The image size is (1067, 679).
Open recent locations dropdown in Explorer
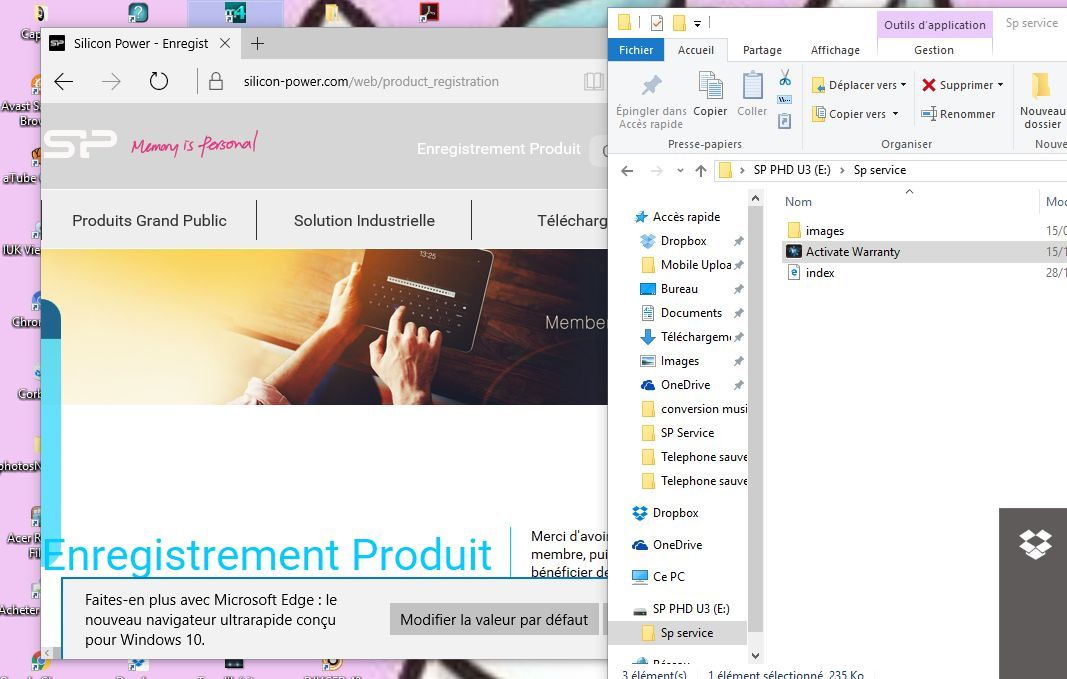coord(680,171)
